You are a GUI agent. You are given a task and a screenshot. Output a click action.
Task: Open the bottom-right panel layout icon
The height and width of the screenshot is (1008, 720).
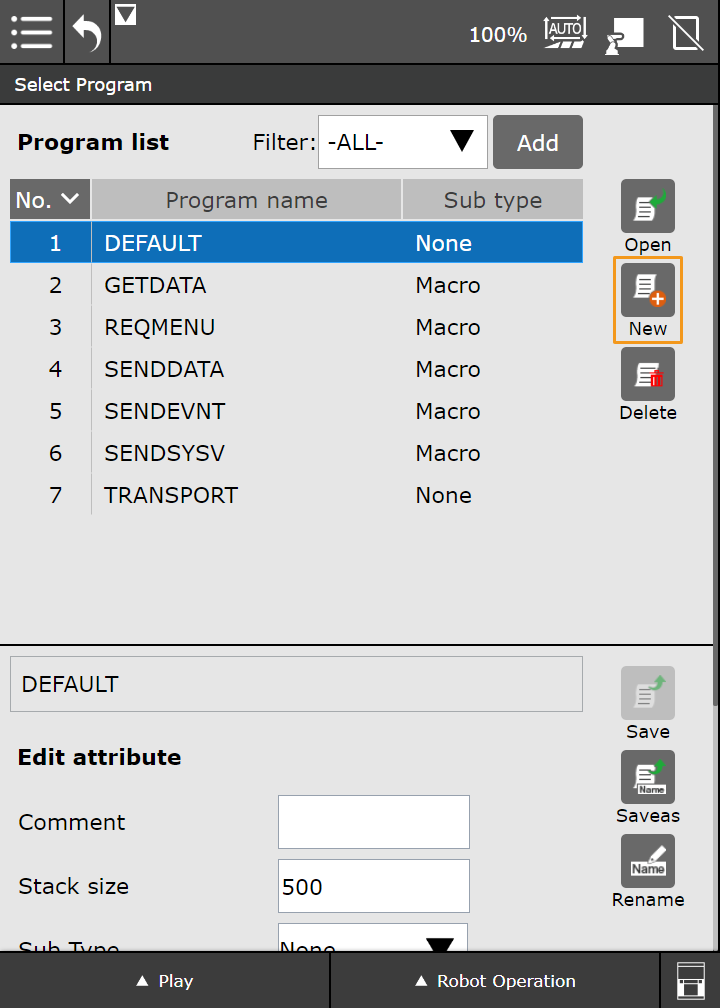(x=690, y=980)
